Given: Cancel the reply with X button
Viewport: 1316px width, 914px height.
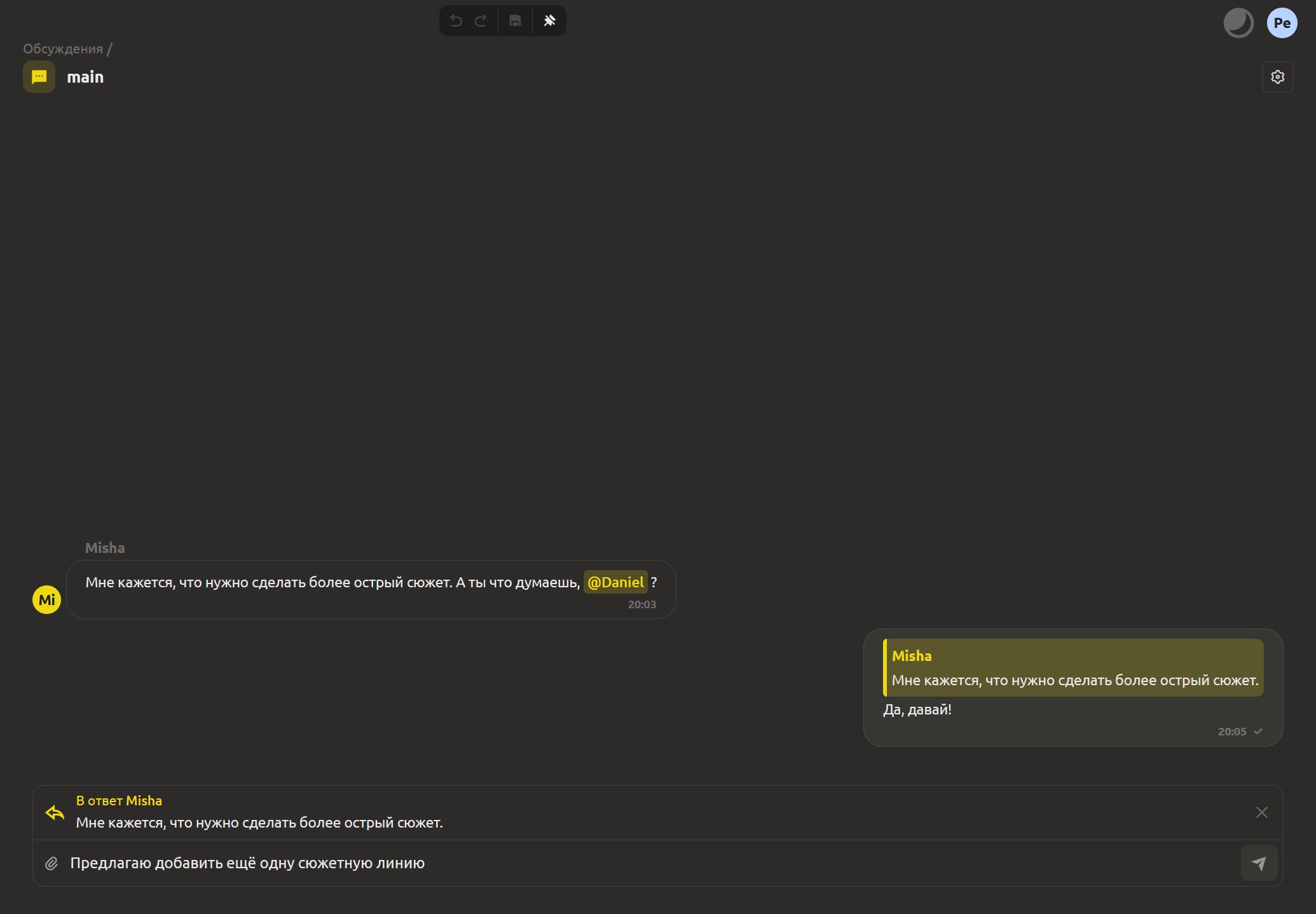Looking at the screenshot, I should (x=1261, y=812).
